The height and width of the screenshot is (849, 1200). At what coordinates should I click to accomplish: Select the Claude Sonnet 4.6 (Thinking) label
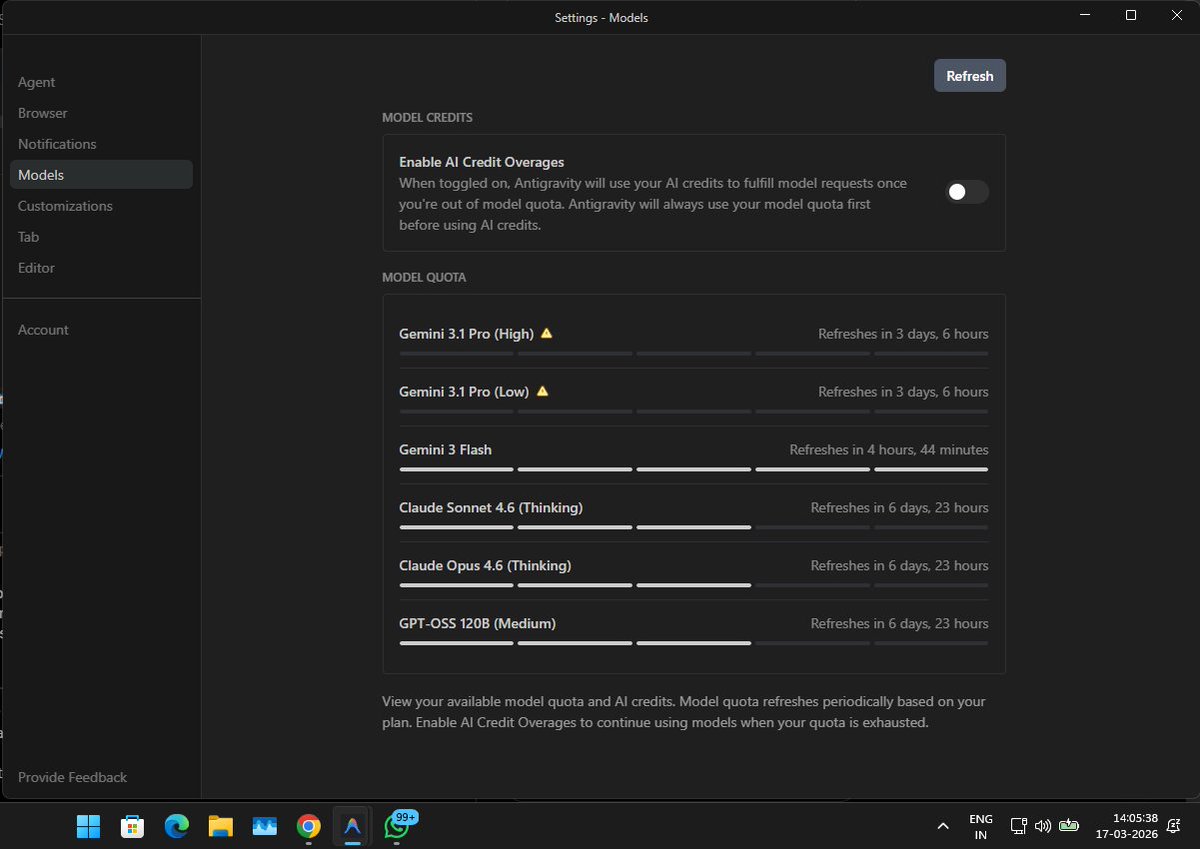[x=491, y=508]
